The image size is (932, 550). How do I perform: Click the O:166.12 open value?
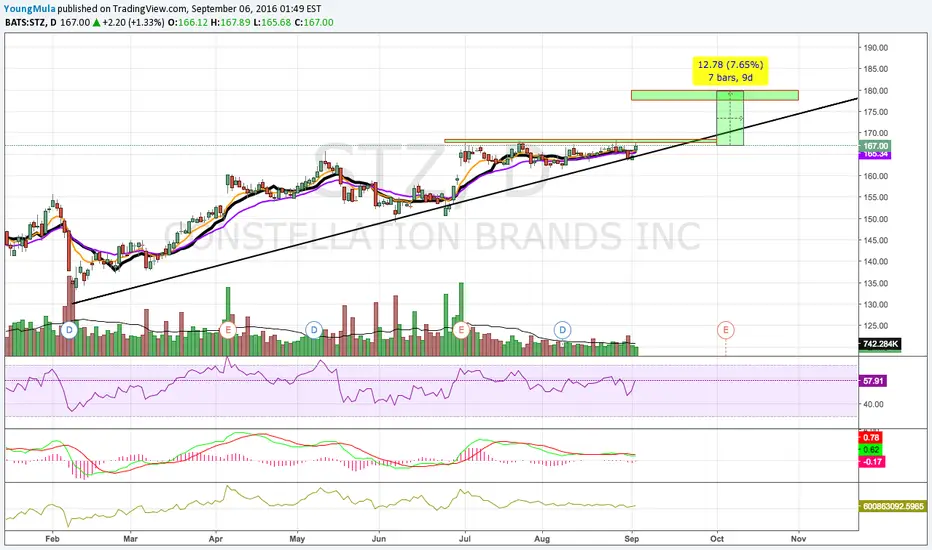189,23
